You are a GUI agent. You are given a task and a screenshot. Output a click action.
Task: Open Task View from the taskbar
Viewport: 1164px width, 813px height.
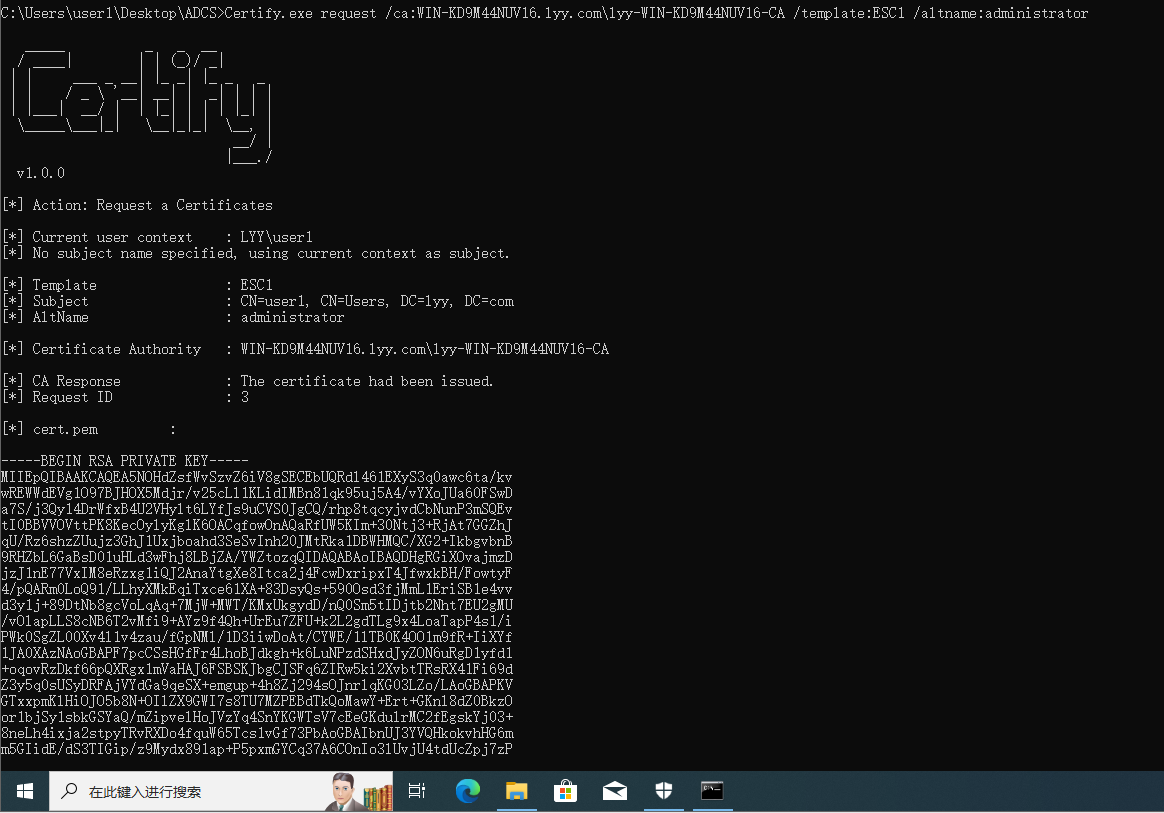point(417,791)
